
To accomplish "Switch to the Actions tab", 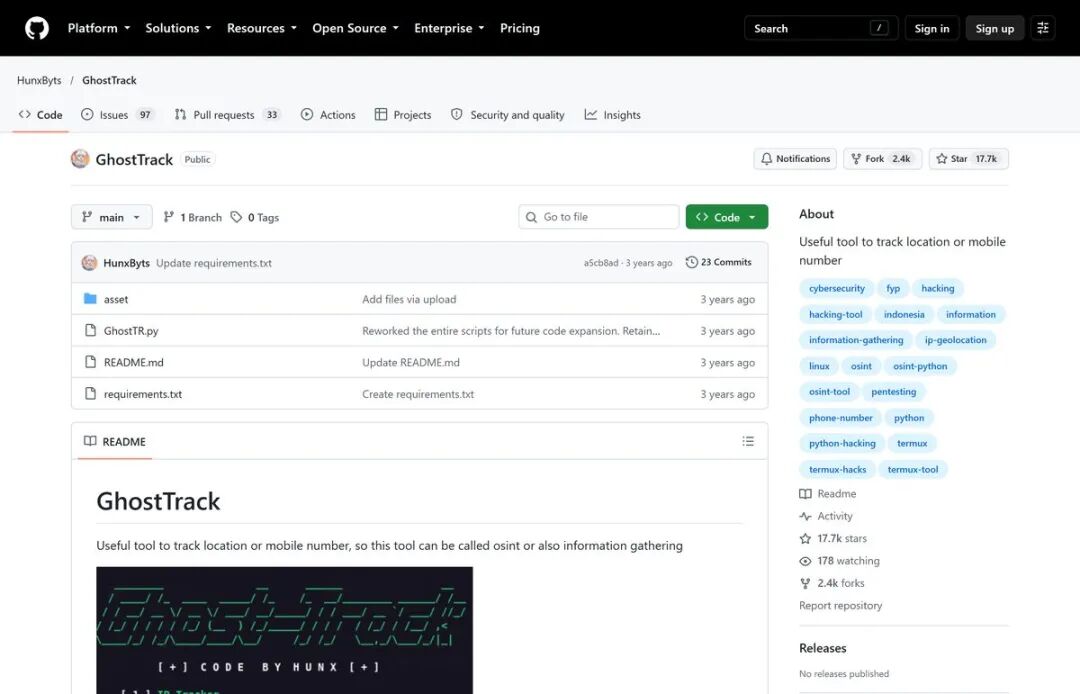I will [329, 115].
